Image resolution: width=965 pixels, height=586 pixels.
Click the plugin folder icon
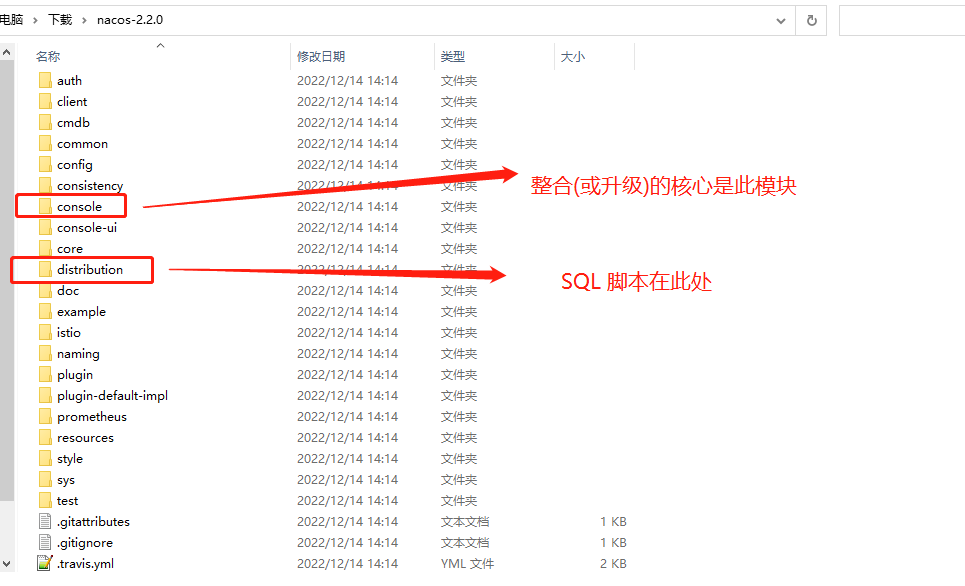pos(45,374)
